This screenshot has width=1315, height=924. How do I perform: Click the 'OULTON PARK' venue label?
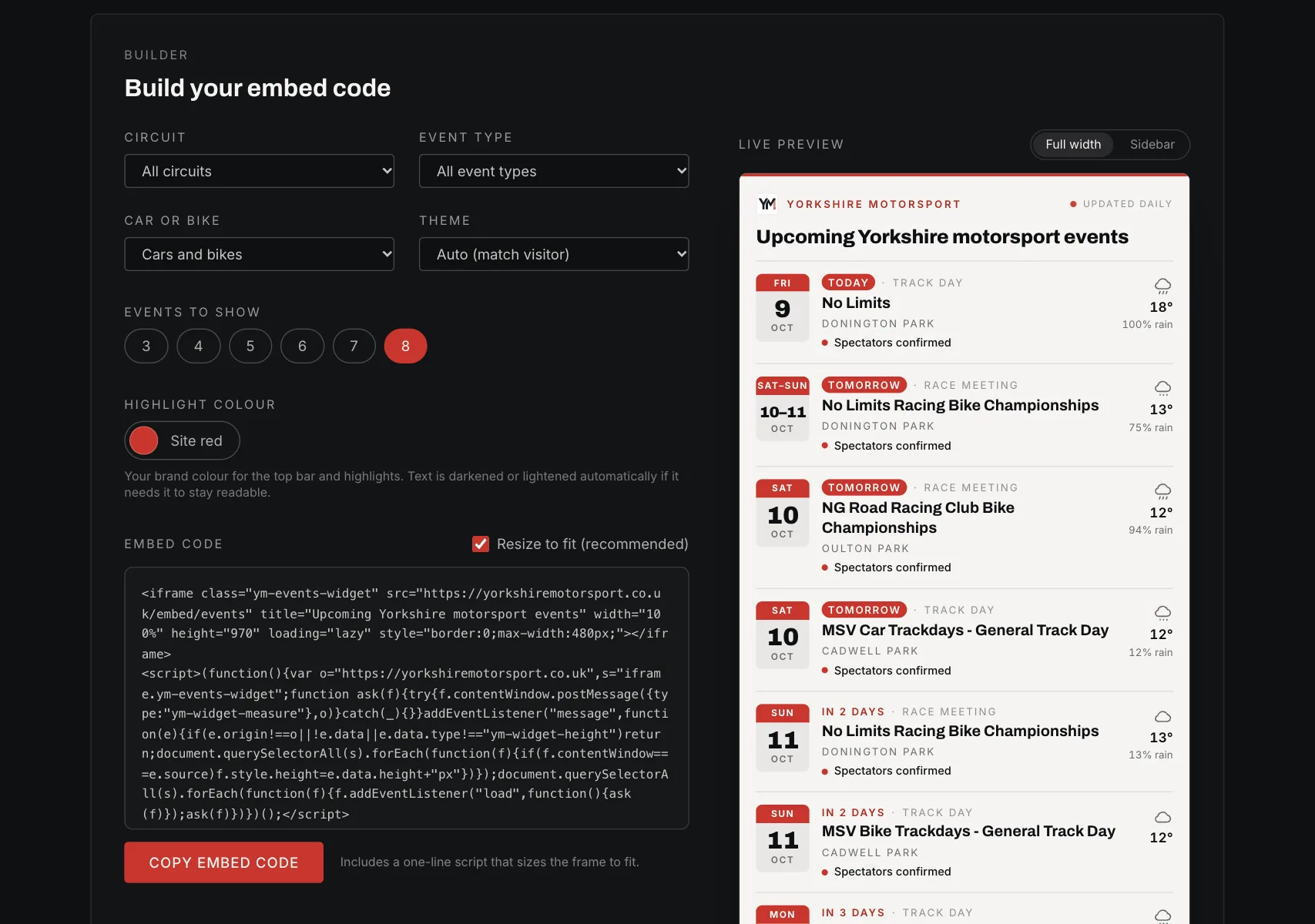point(865,549)
